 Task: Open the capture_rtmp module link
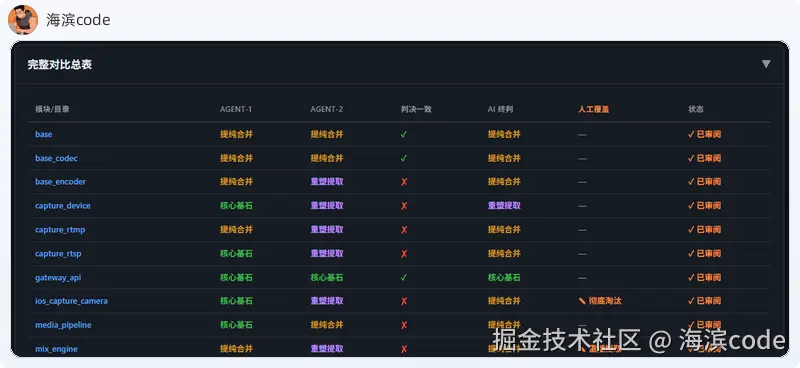pyautogui.click(x=60, y=230)
